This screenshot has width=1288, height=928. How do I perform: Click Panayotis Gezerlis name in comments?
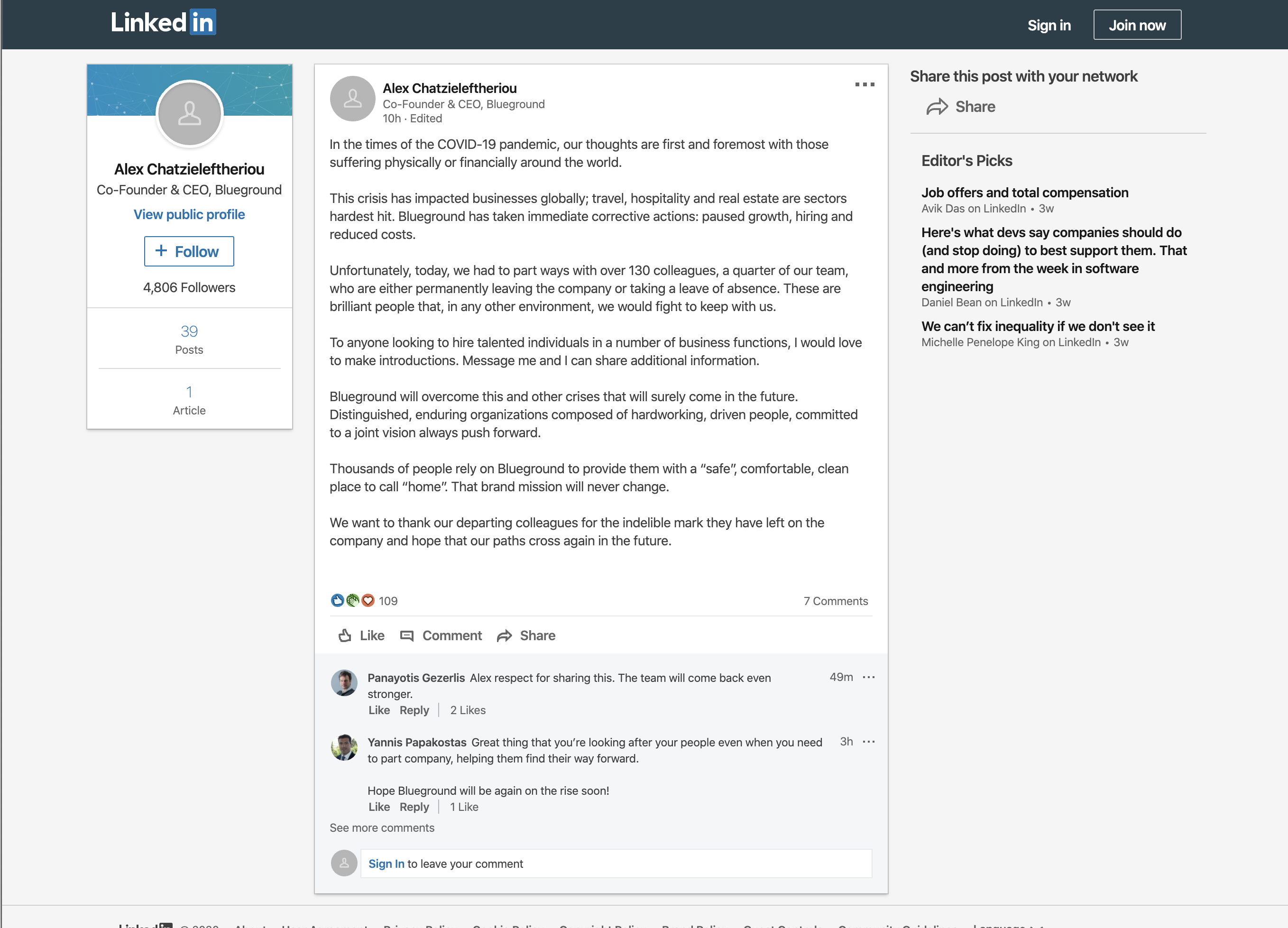416,678
